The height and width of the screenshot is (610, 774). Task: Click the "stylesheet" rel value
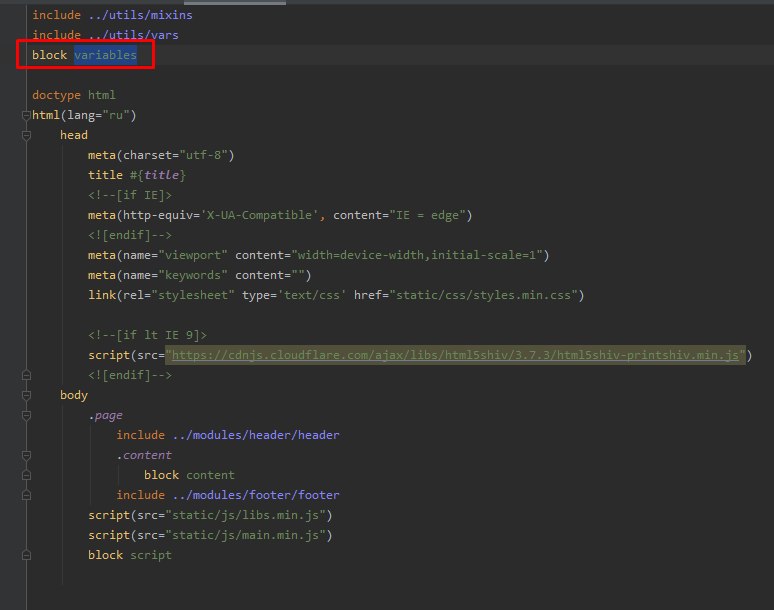[x=193, y=295]
